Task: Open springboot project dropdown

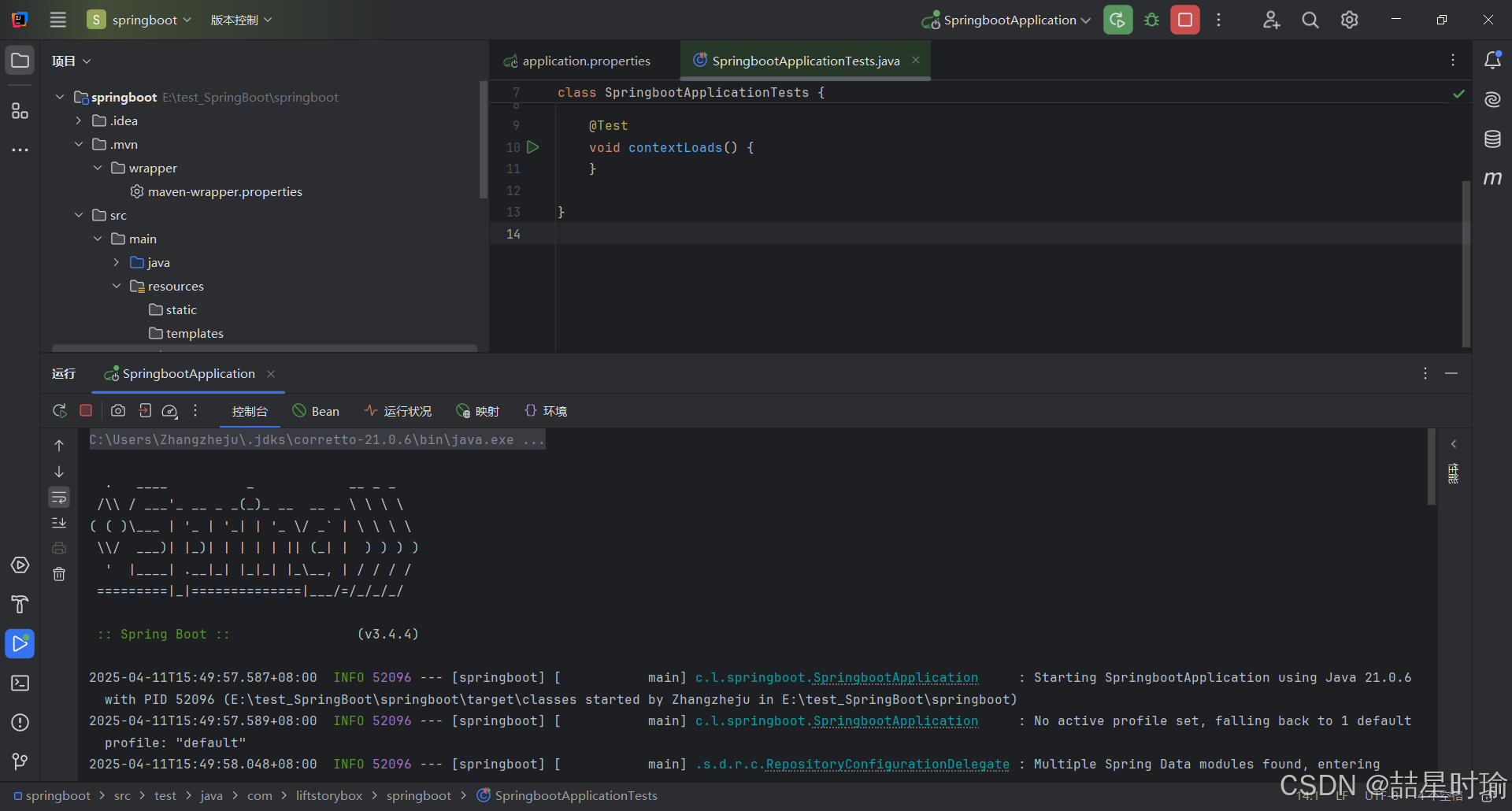Action: click(x=140, y=20)
